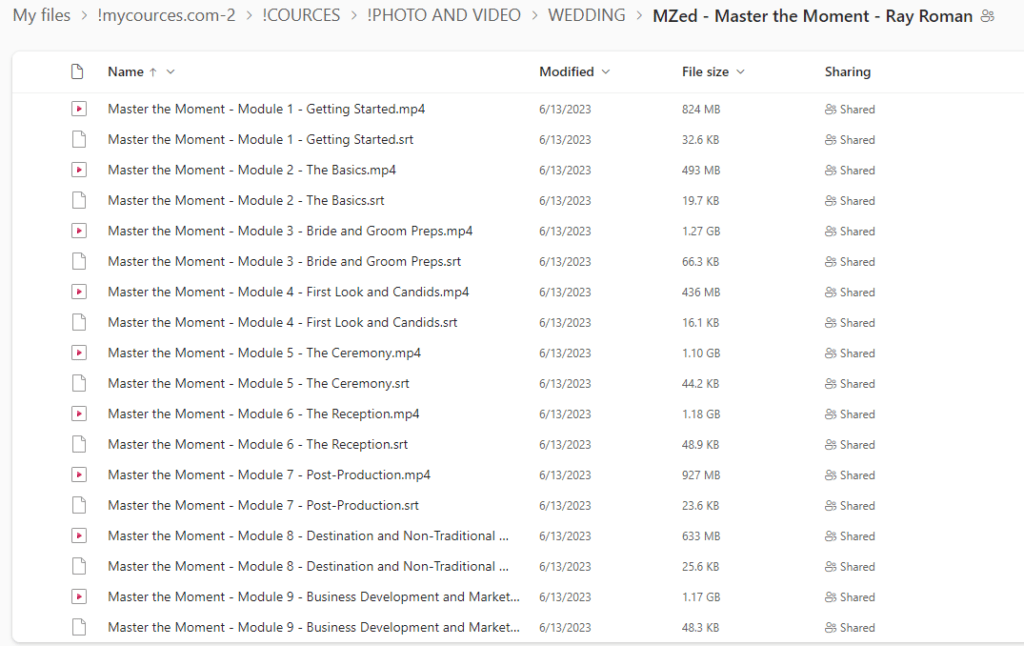Open Module 1 - Getting Started.srt

click(261, 139)
